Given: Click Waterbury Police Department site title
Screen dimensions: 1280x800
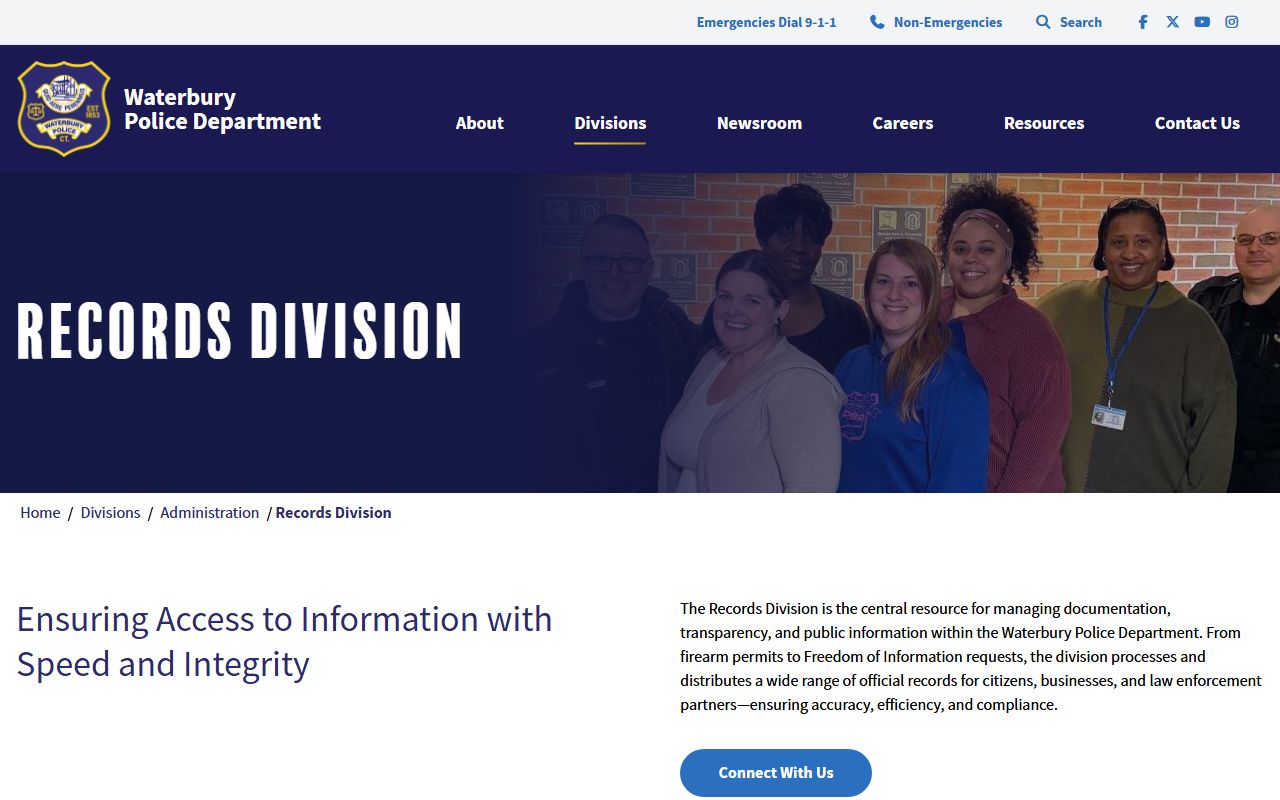Looking at the screenshot, I should click(x=222, y=110).
